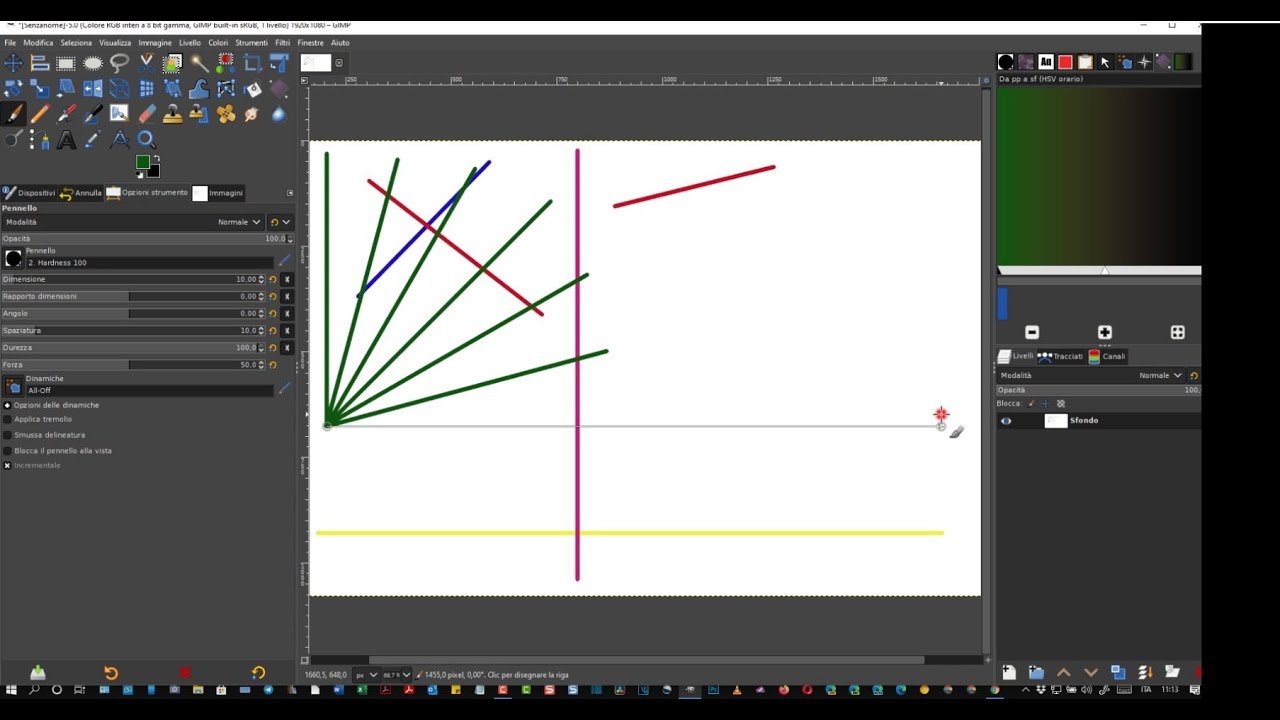
Task: Select the Eraser tool
Action: pos(147,114)
